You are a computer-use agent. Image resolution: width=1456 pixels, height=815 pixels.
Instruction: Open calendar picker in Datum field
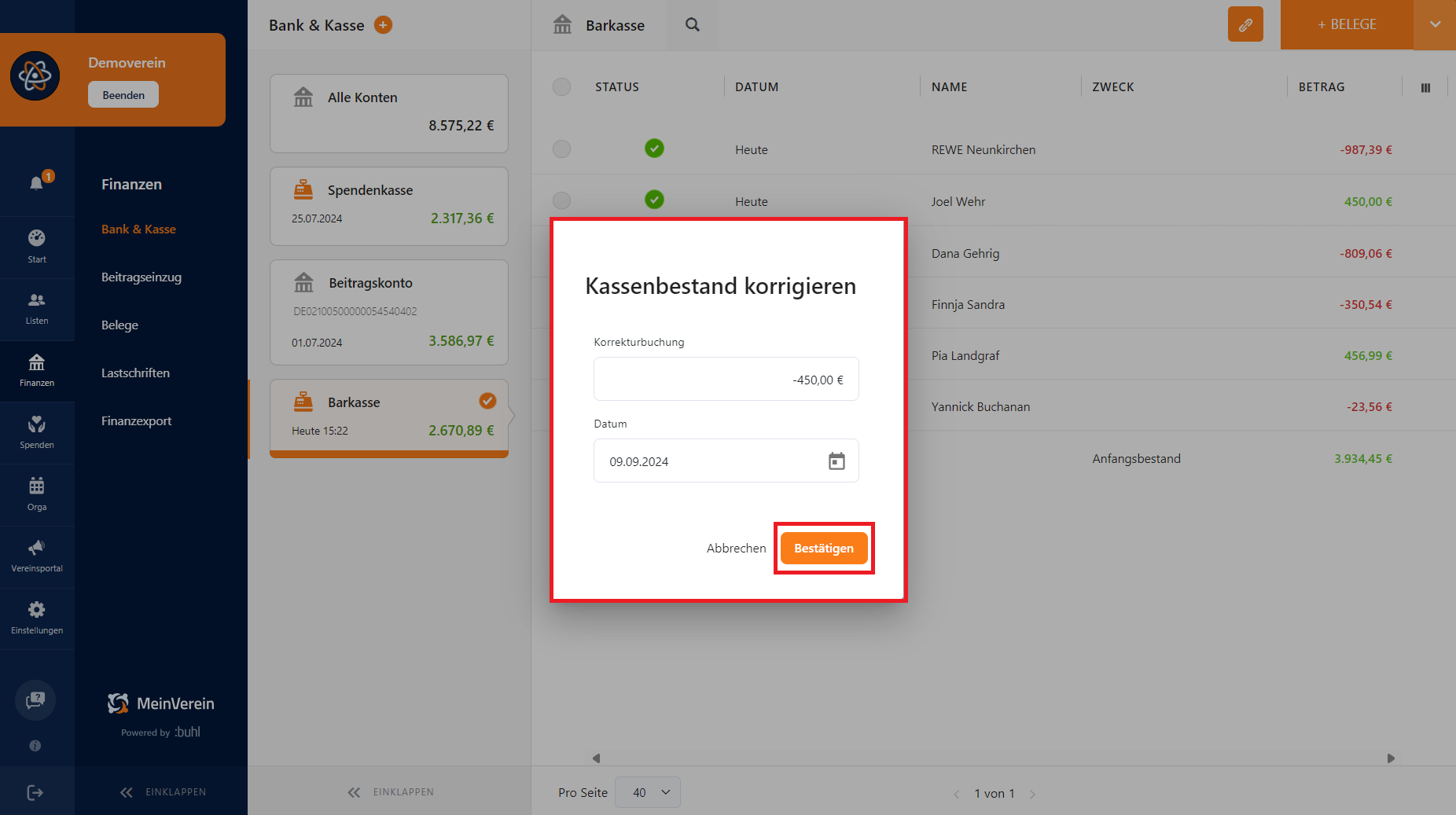[x=836, y=461]
